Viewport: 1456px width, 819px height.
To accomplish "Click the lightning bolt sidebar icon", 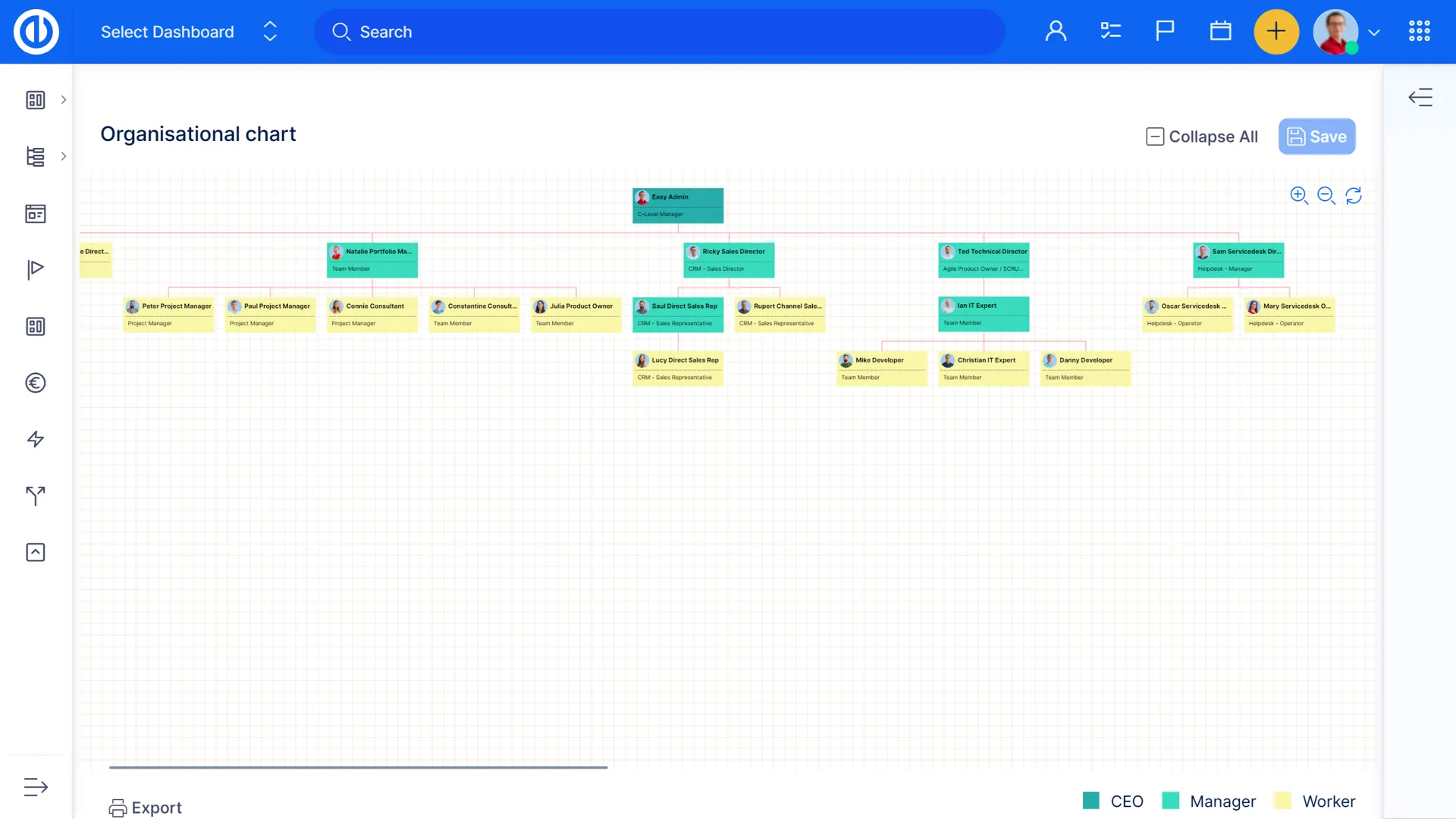I will [36, 439].
